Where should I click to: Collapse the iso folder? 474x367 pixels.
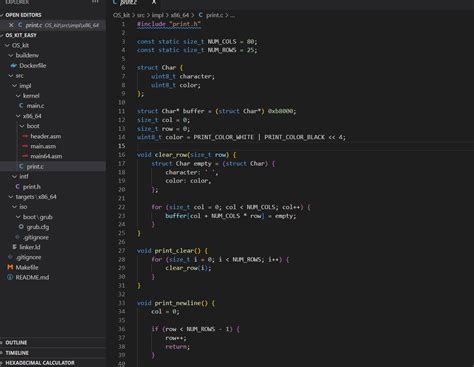pyautogui.click(x=15, y=207)
